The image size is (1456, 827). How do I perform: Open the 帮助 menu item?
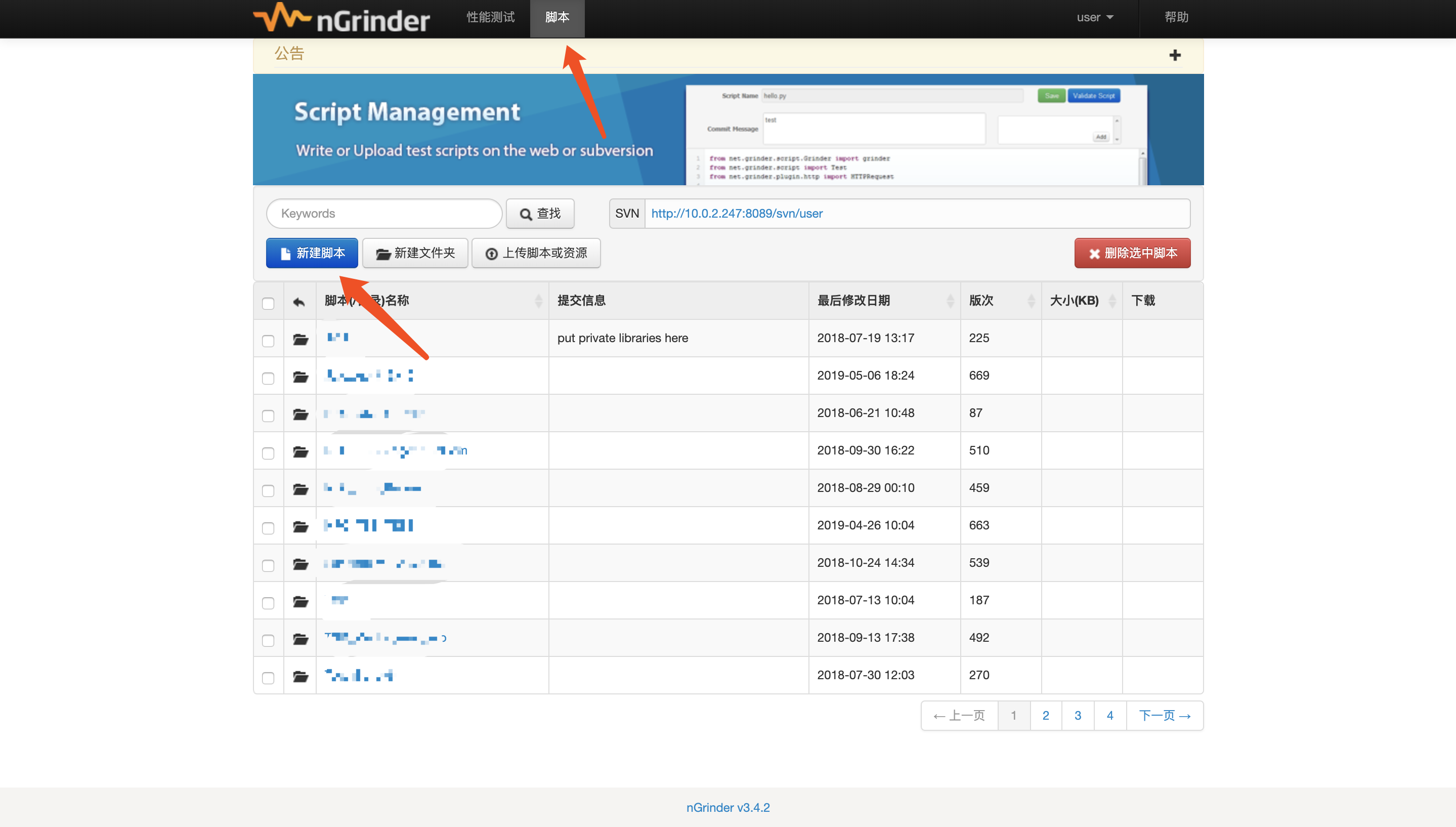click(x=1176, y=18)
